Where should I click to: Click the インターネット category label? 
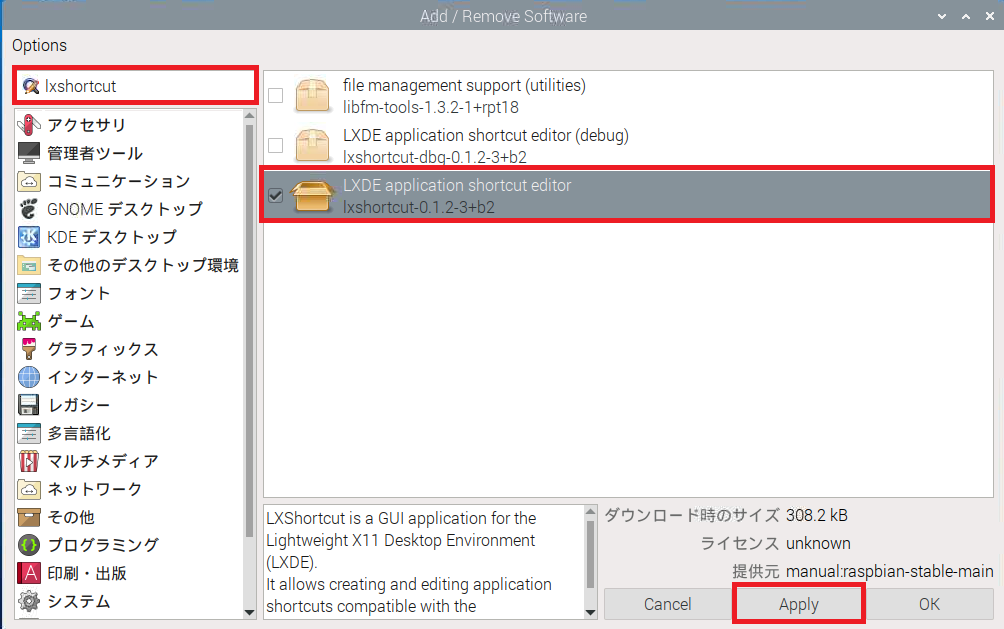click(102, 377)
